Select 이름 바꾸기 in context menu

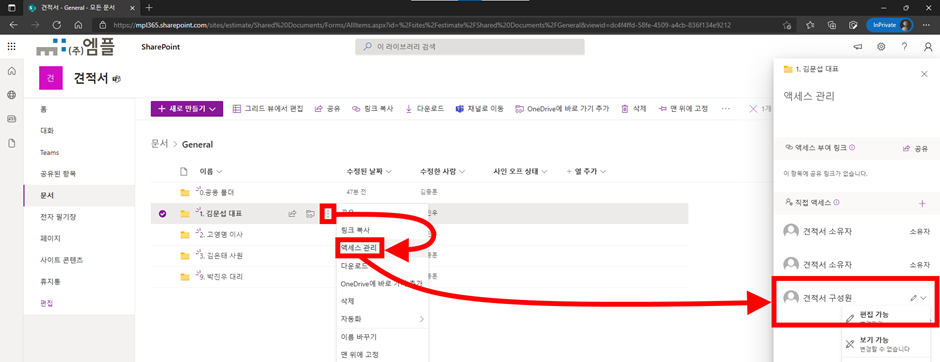(x=358, y=337)
